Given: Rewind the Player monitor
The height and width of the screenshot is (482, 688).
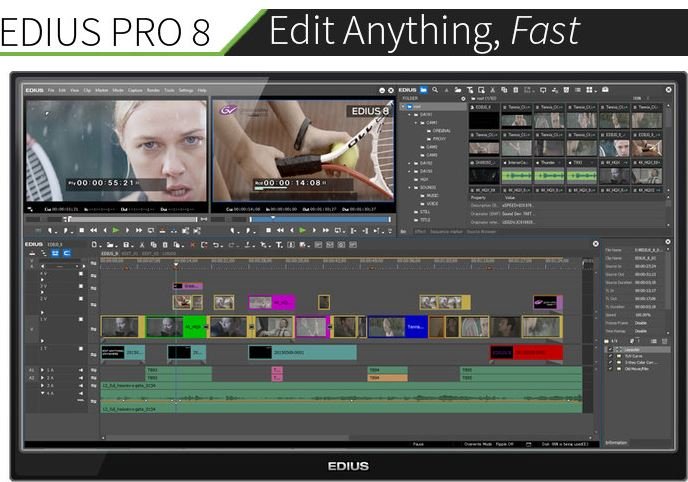Looking at the screenshot, I should 93,230.
